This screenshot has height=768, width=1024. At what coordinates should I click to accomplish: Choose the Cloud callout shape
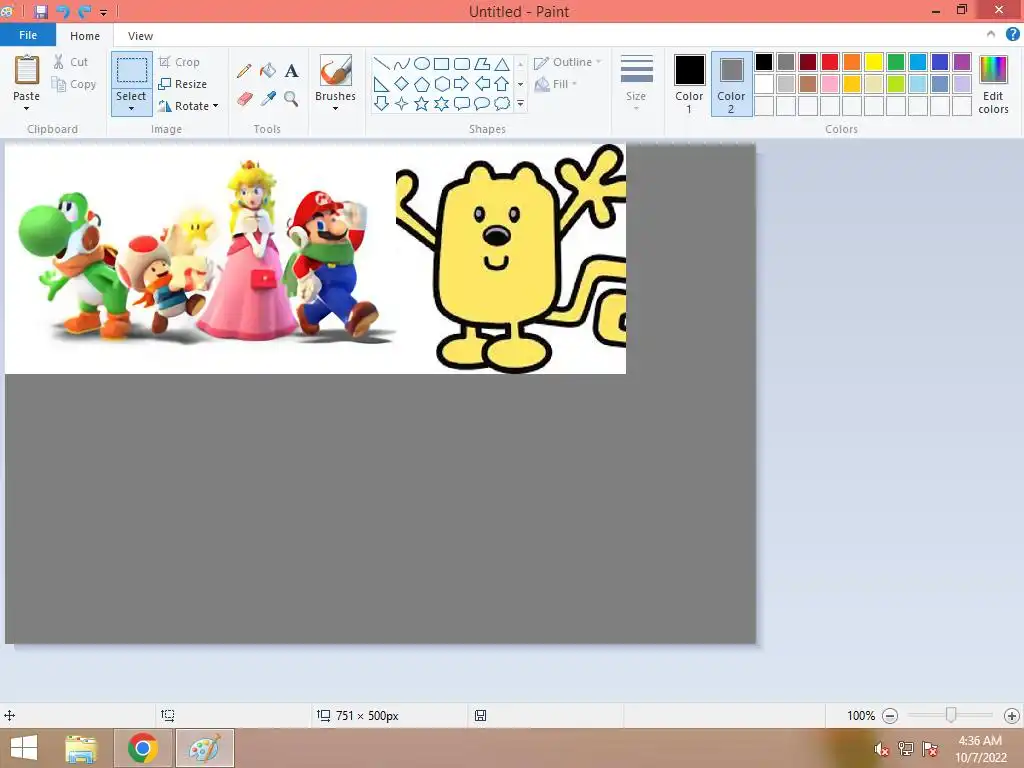coord(502,103)
